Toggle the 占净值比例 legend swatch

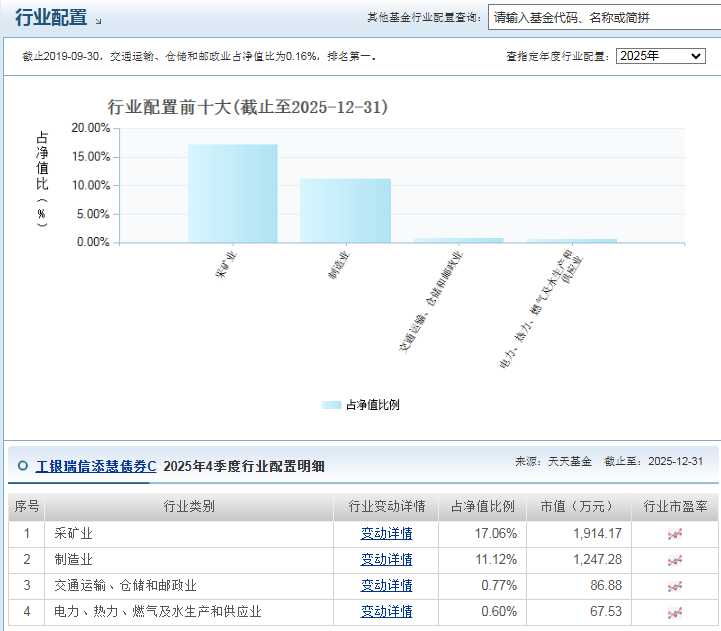tap(332, 405)
